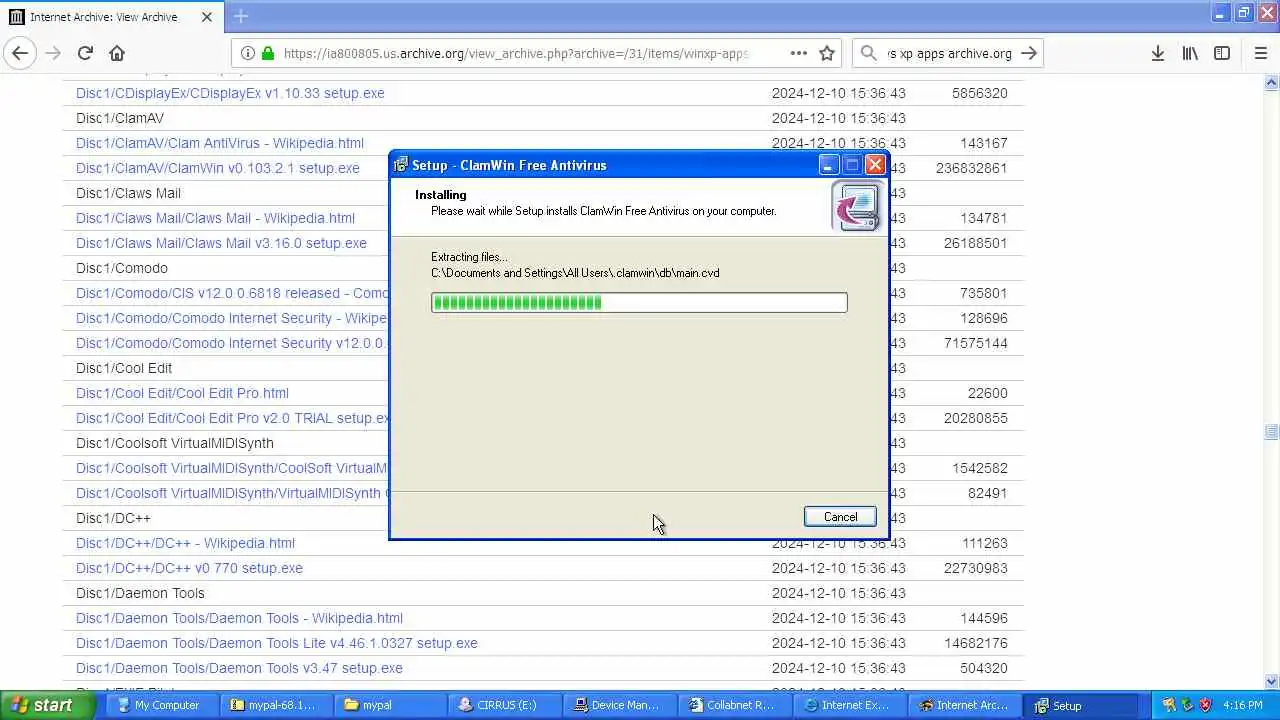Open the browser home page
Screen dimensions: 1280x720
[x=117, y=53]
